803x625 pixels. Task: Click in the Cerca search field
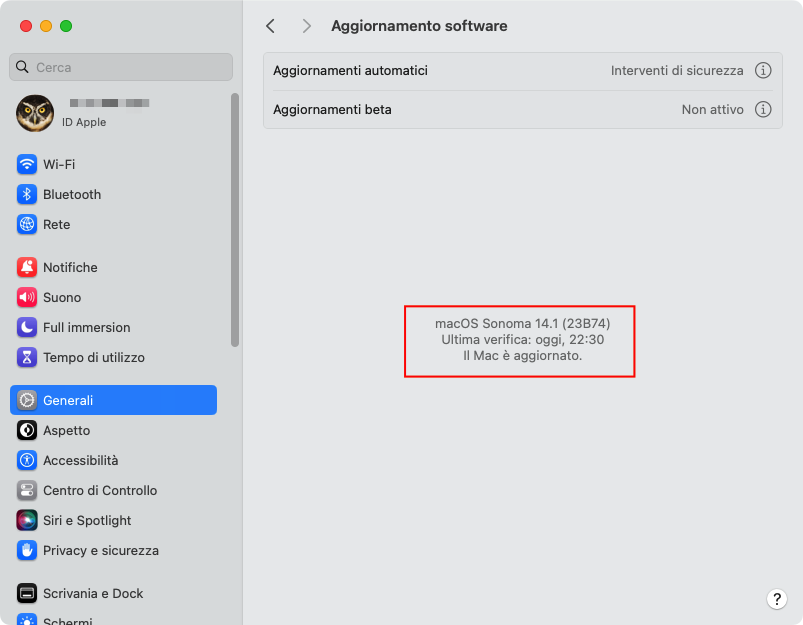point(121,67)
